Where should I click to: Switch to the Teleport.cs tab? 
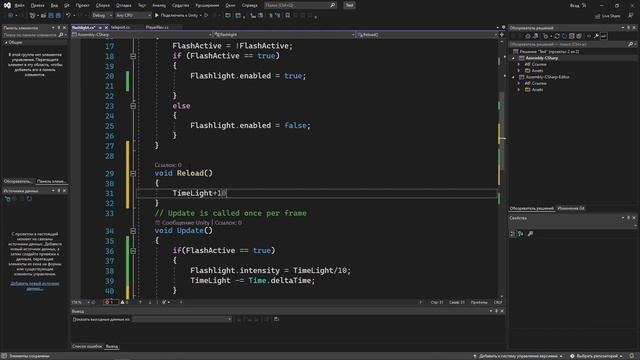(120, 27)
